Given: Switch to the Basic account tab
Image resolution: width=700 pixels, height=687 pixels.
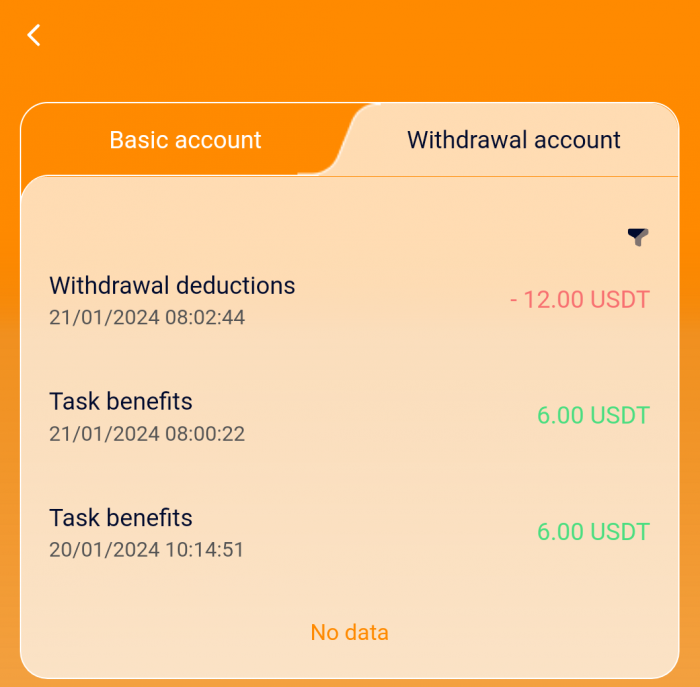Looking at the screenshot, I should (x=185, y=140).
